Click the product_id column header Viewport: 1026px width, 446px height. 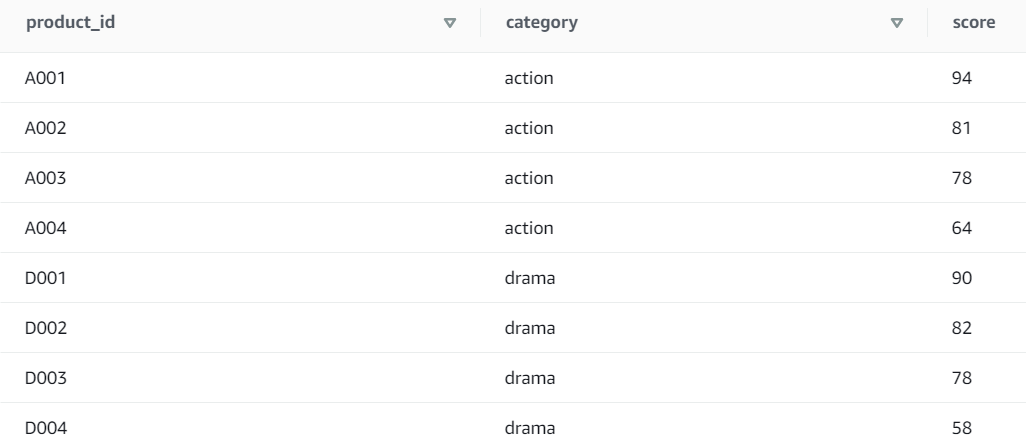click(x=70, y=23)
